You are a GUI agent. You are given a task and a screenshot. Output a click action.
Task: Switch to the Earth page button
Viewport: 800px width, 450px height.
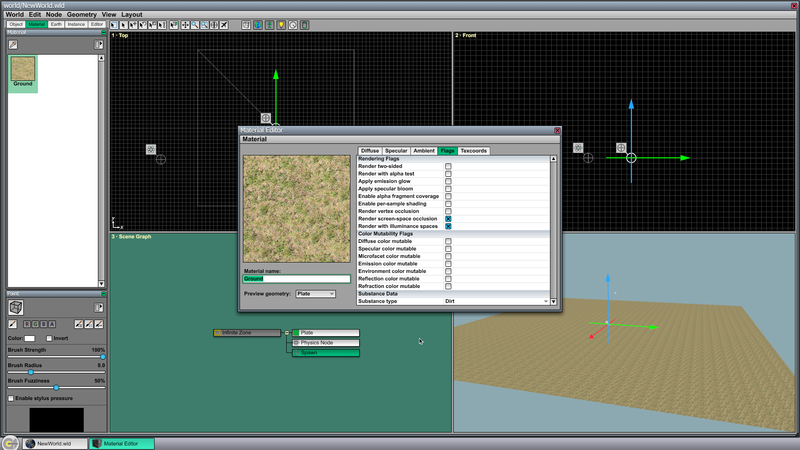tap(56, 24)
